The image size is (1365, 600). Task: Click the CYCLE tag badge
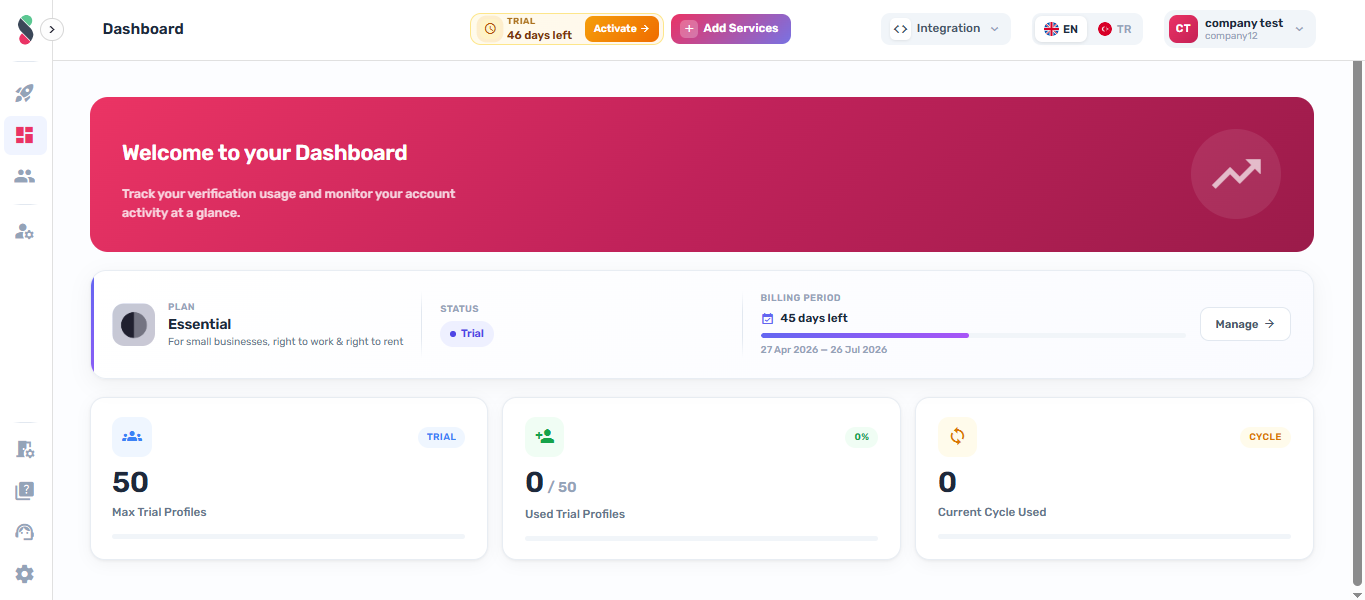1265,437
